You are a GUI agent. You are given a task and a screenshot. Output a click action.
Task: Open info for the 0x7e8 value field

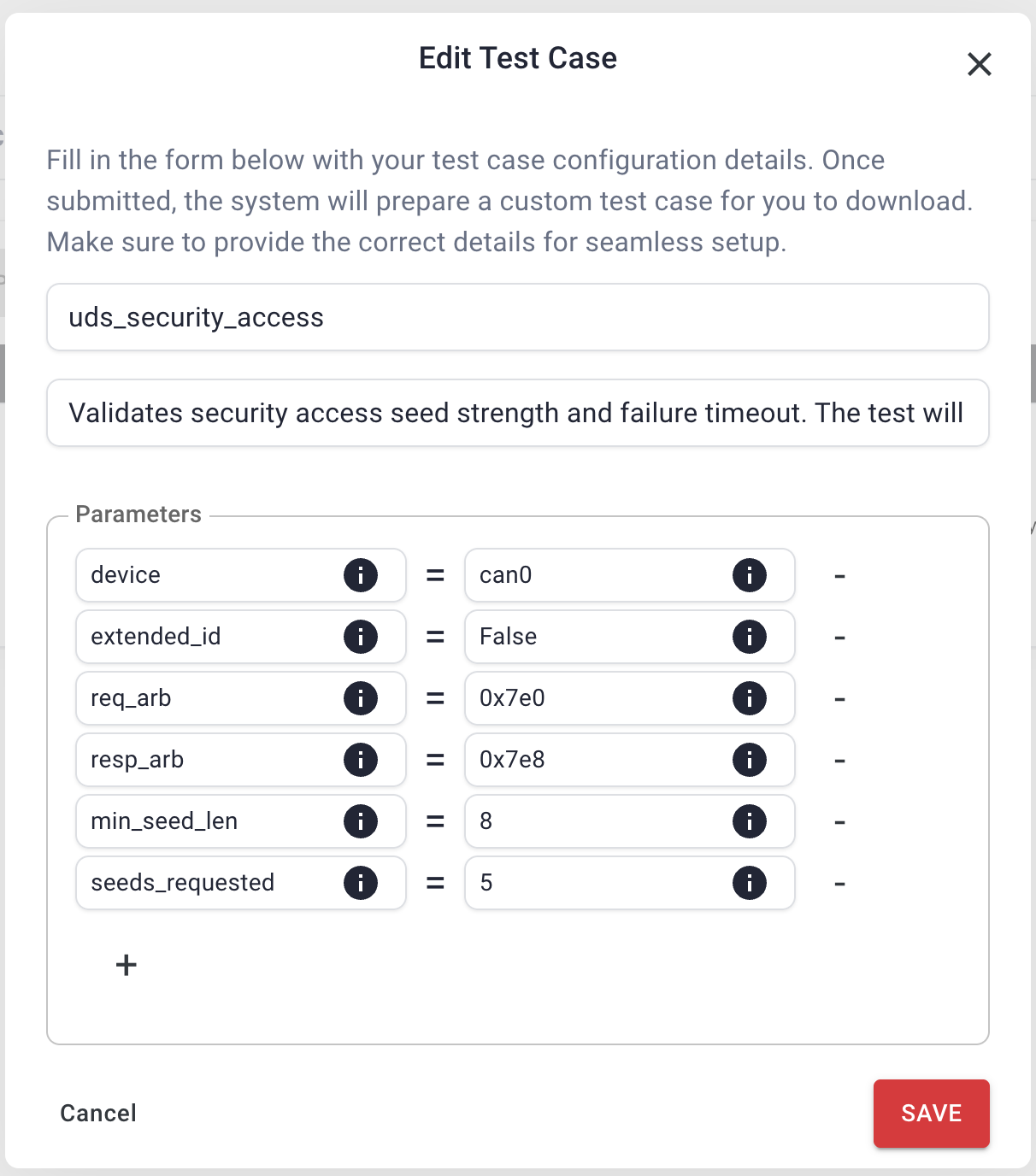coord(750,760)
